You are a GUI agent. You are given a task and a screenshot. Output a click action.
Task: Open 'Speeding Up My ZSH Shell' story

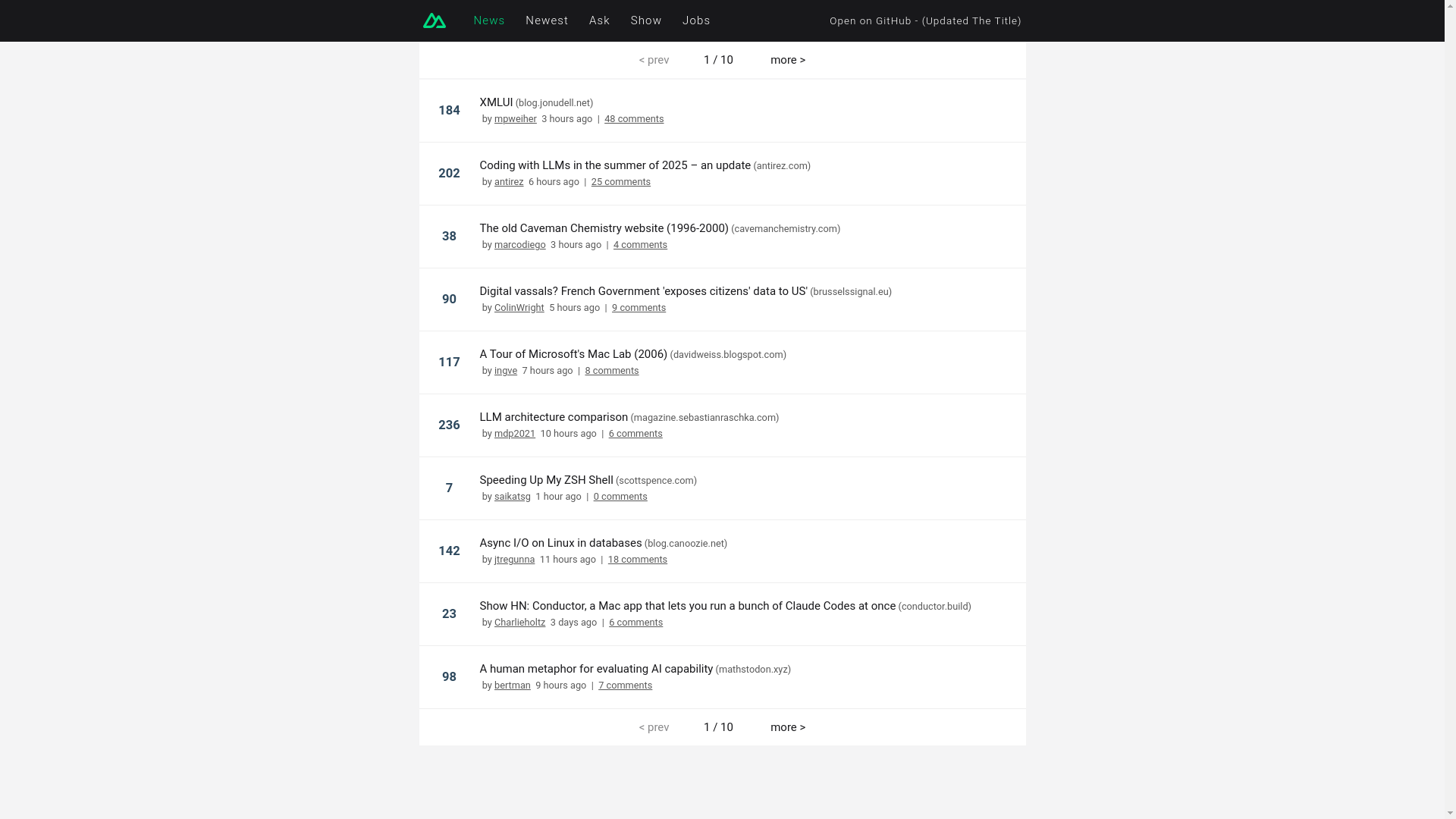coord(546,480)
